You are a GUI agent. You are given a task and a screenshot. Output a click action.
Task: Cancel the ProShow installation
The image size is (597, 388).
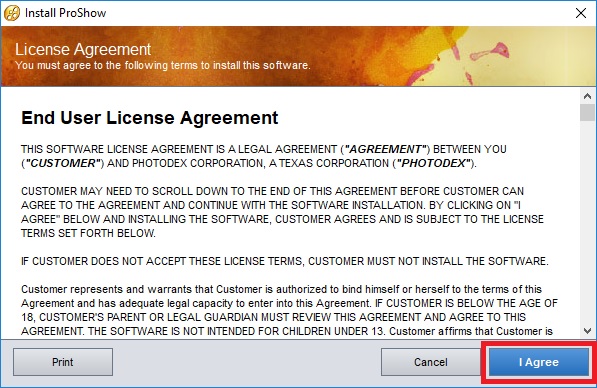[x=431, y=362]
